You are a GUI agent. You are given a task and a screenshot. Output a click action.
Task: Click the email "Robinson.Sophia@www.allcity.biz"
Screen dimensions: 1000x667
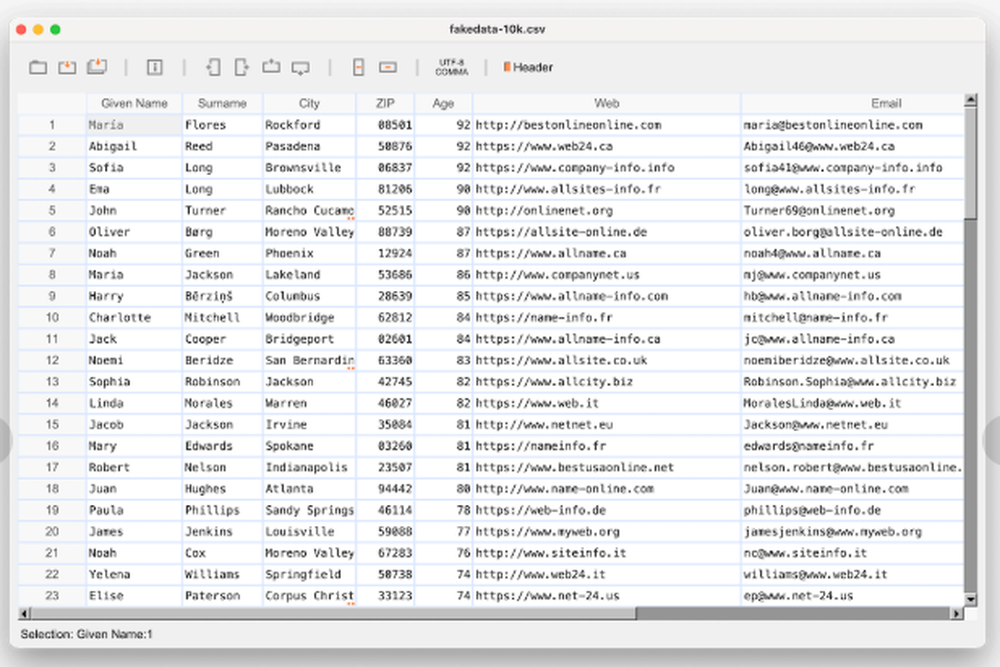coord(853,382)
